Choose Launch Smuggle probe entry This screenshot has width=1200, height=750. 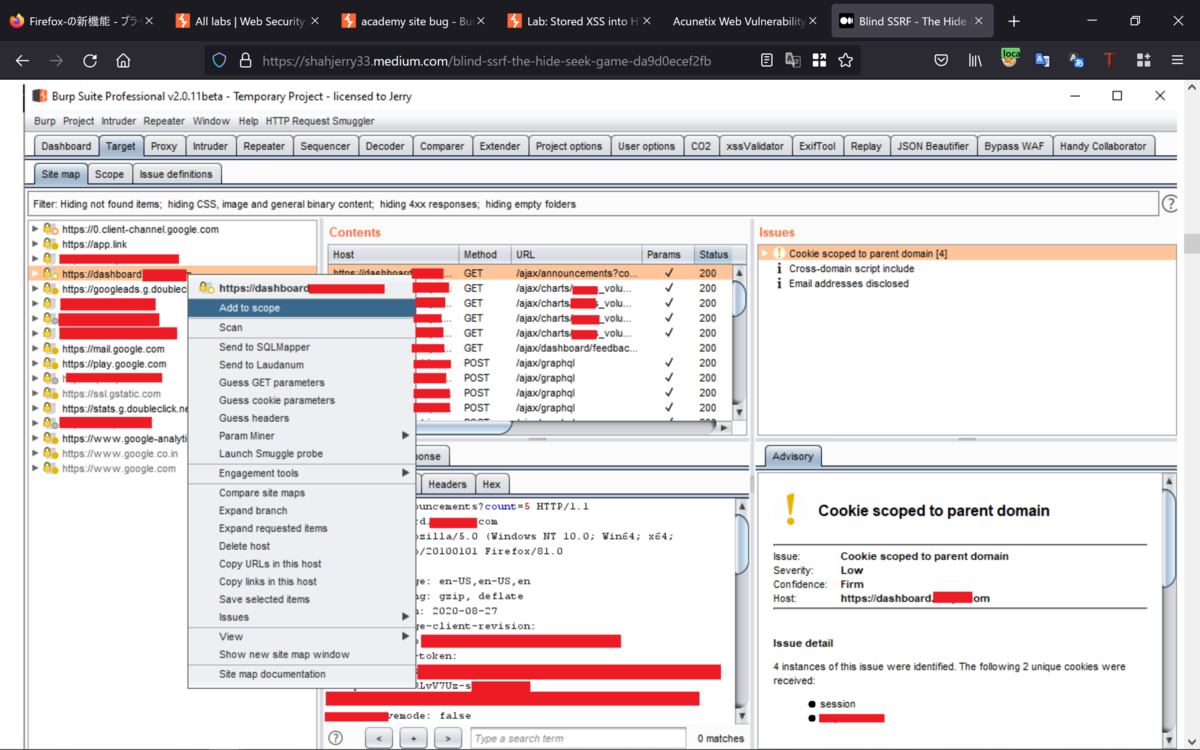302,454
